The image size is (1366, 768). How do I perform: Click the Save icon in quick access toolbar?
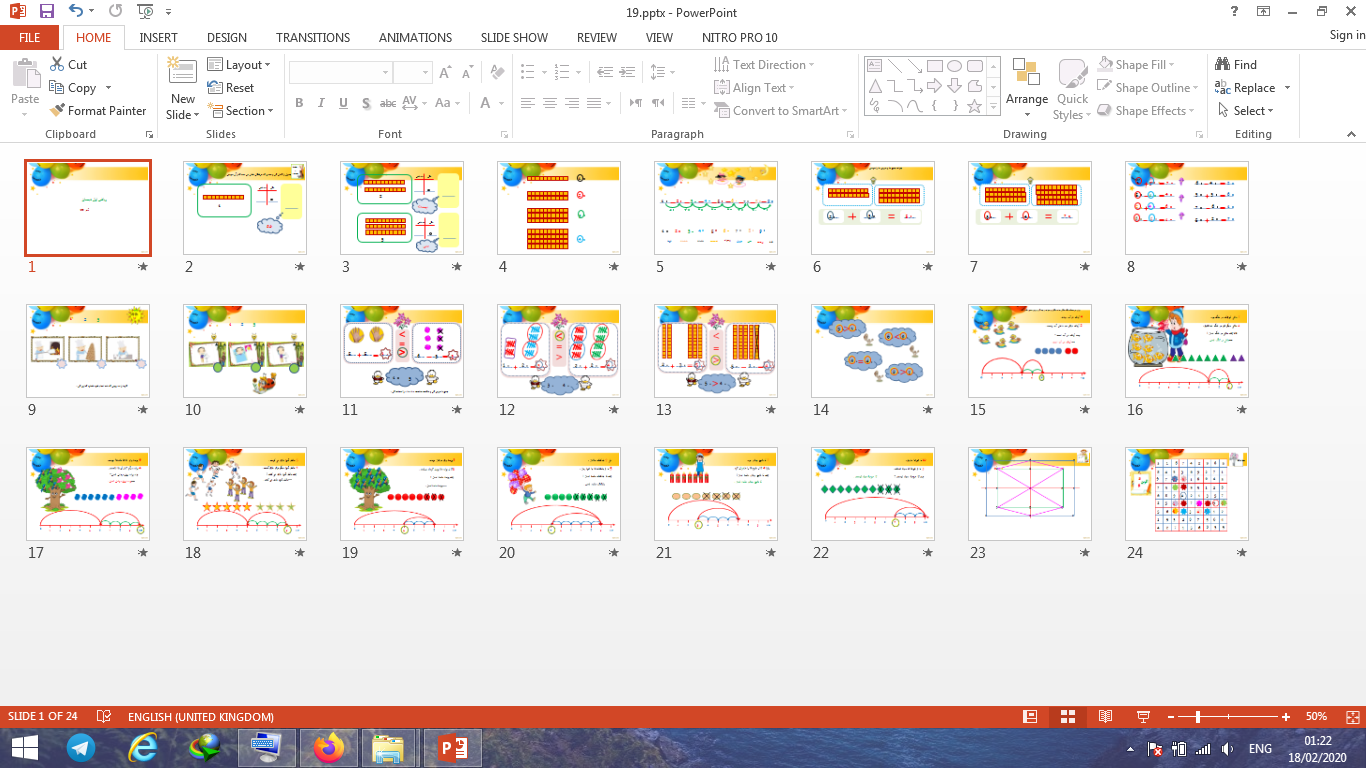[x=47, y=12]
